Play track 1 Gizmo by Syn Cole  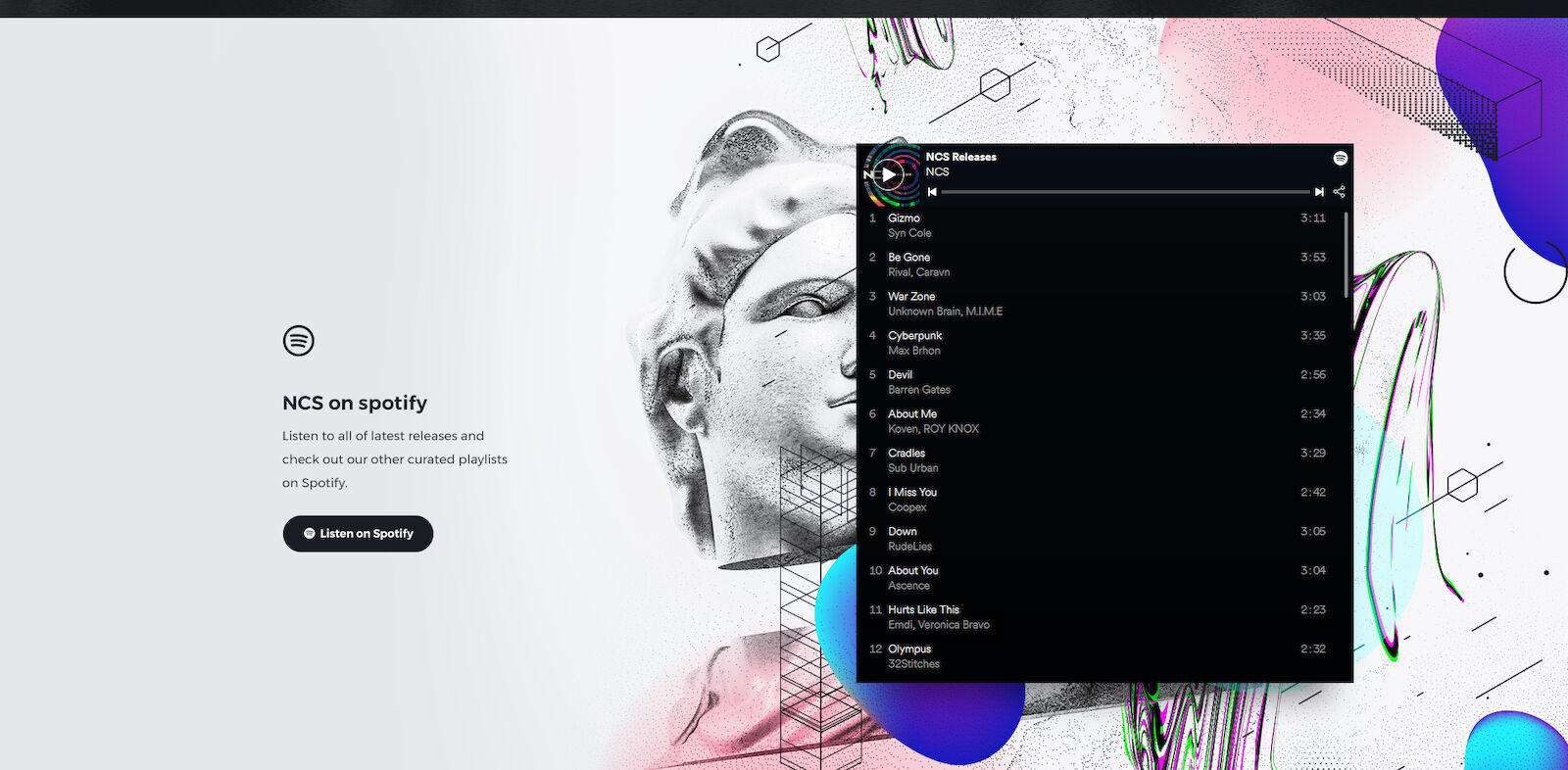pos(904,218)
